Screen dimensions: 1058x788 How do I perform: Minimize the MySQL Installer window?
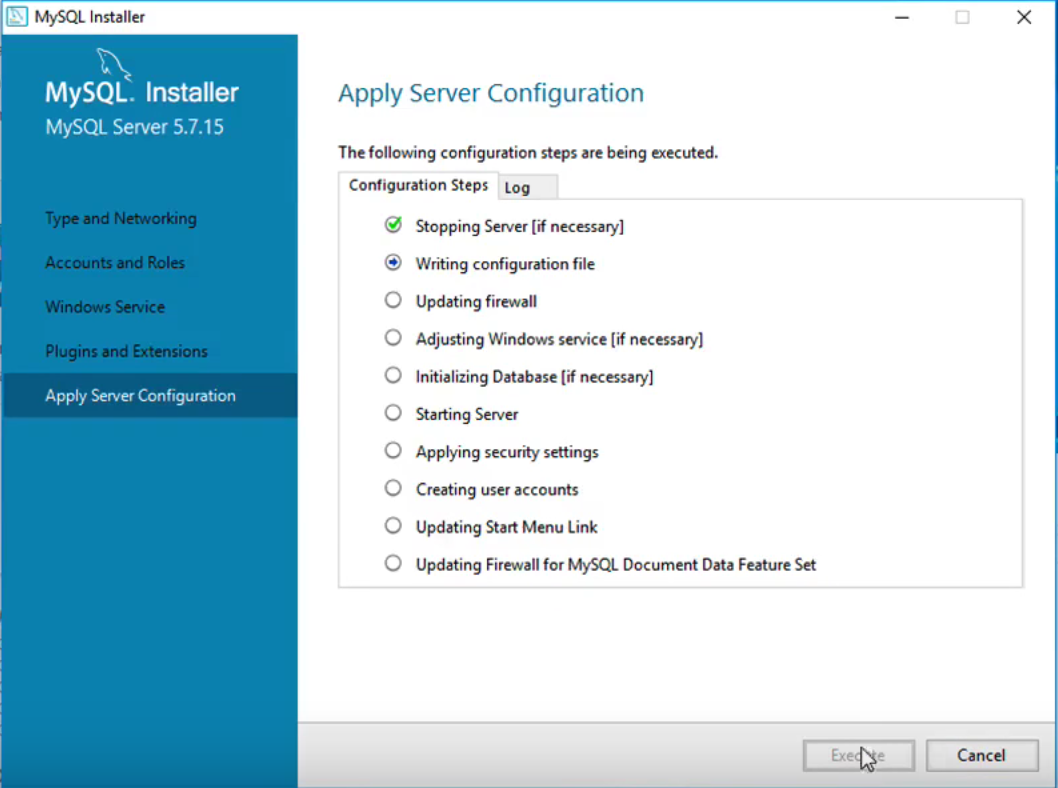(902, 17)
